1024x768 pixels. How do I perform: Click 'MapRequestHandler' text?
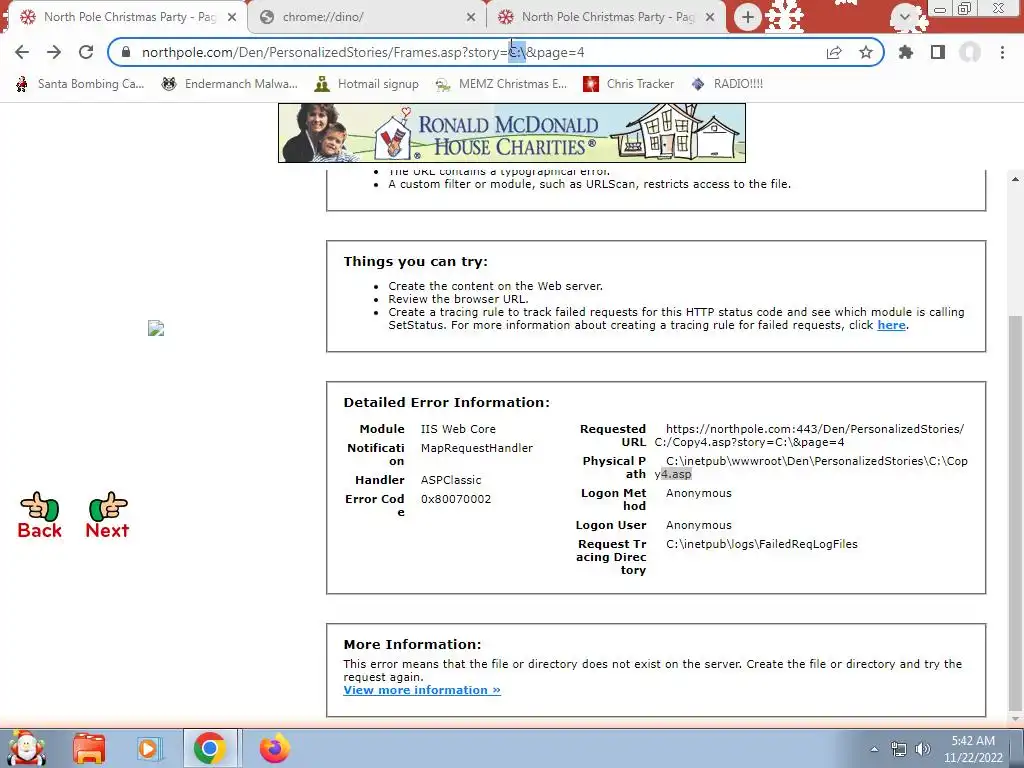(x=477, y=448)
